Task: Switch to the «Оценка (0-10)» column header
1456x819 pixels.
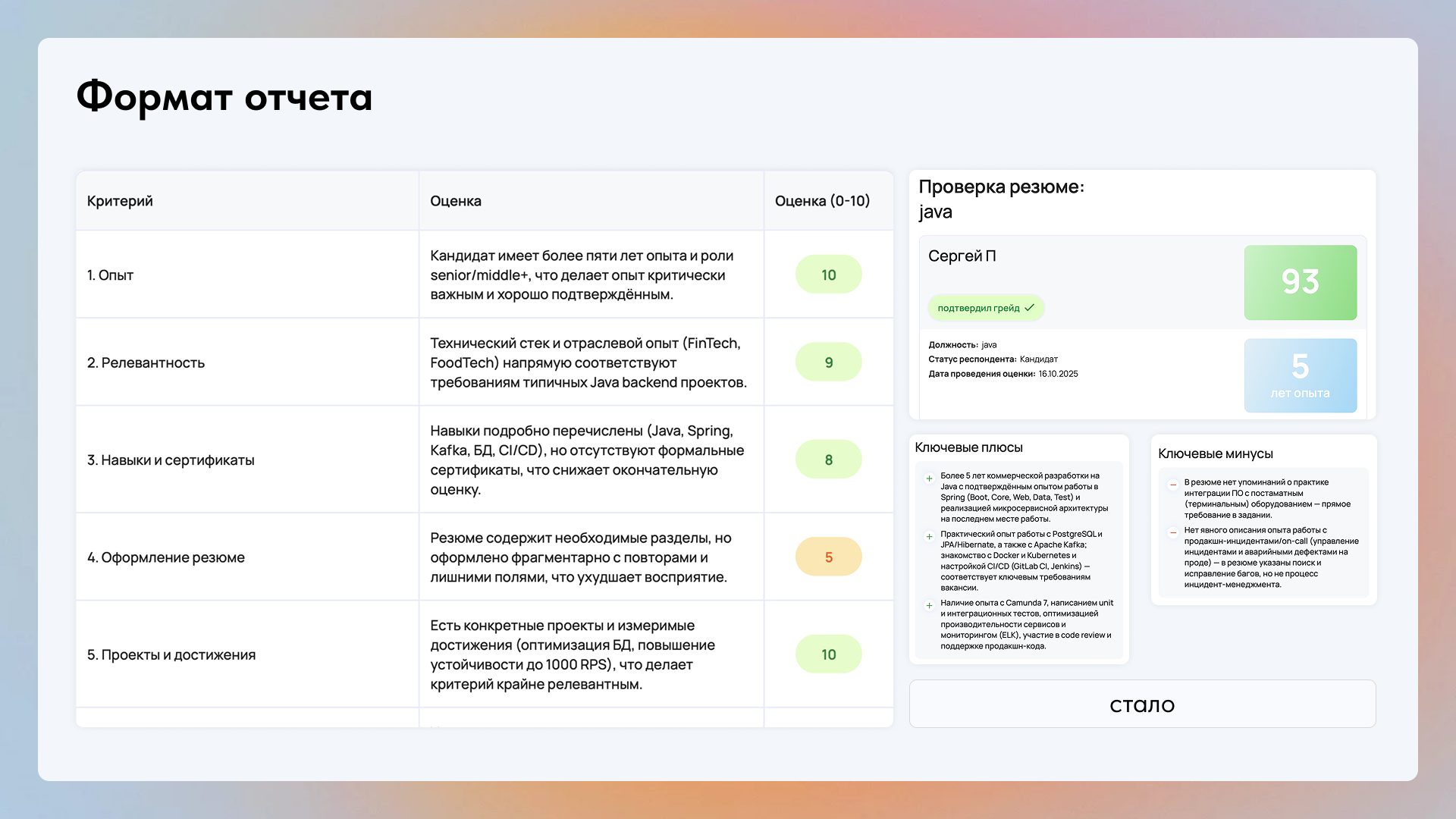Action: click(x=823, y=201)
